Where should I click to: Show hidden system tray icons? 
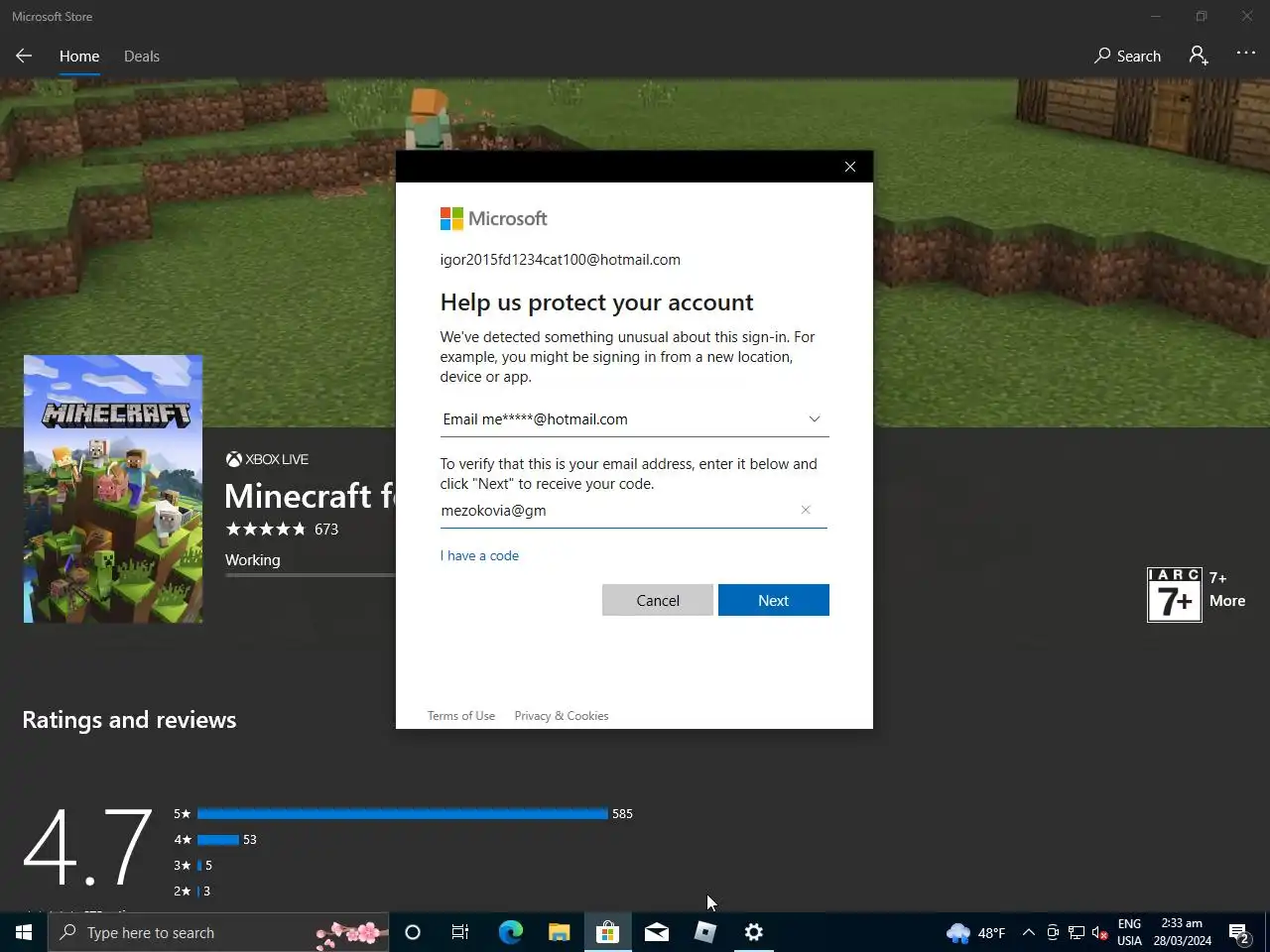click(1029, 932)
